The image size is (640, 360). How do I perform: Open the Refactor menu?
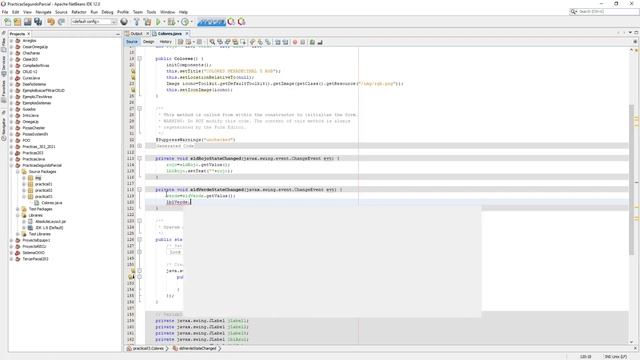pos(79,12)
